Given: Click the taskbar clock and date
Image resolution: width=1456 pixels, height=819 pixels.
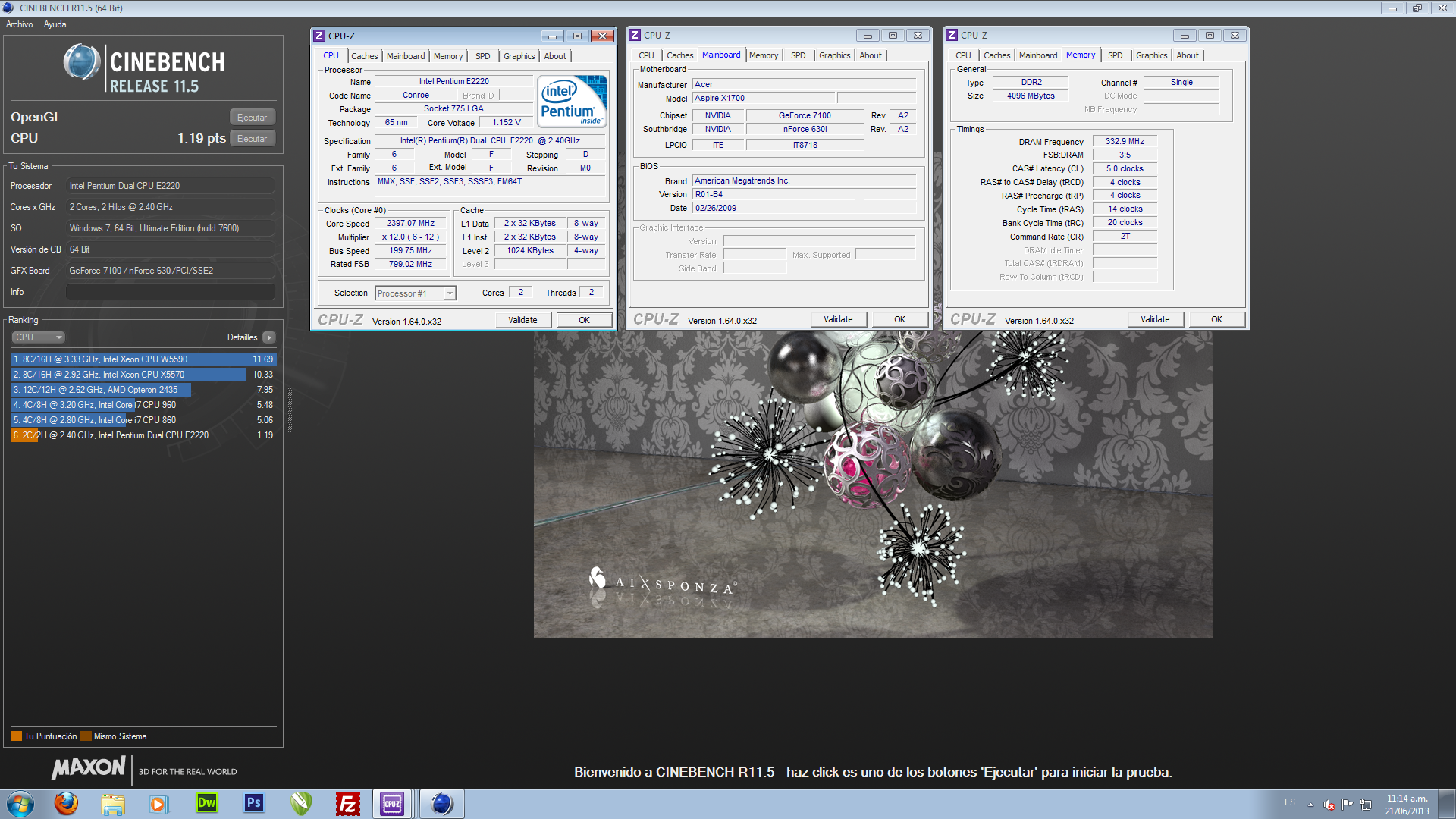Looking at the screenshot, I should coord(1407,805).
